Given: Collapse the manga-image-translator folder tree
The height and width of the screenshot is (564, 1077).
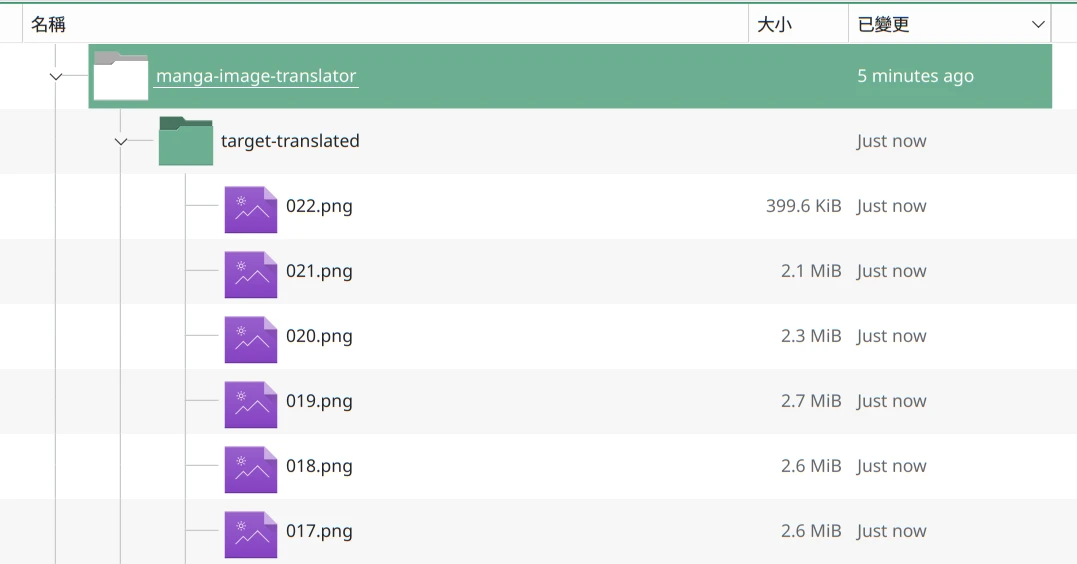Looking at the screenshot, I should pyautogui.click(x=56, y=77).
